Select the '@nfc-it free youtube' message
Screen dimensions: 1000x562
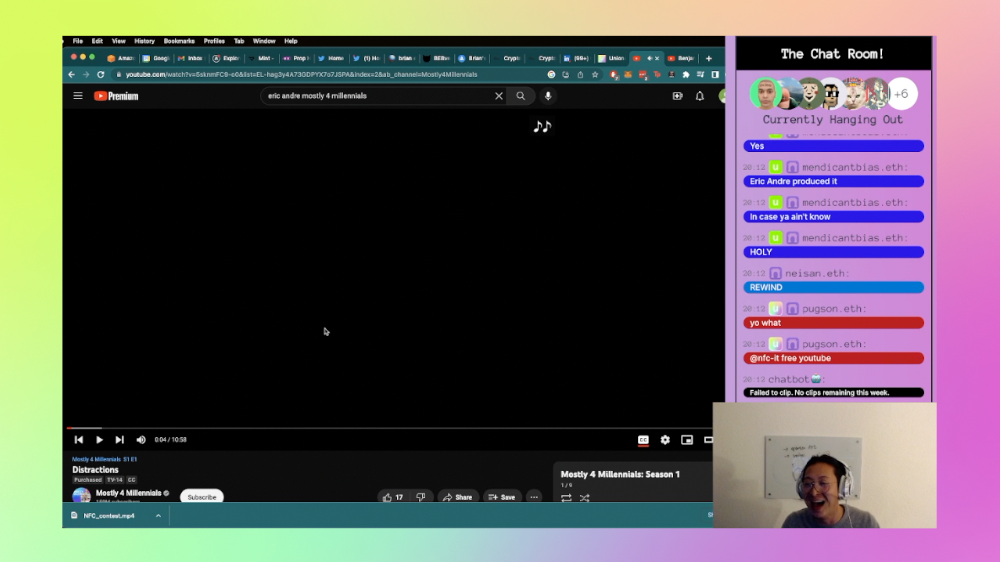834,358
